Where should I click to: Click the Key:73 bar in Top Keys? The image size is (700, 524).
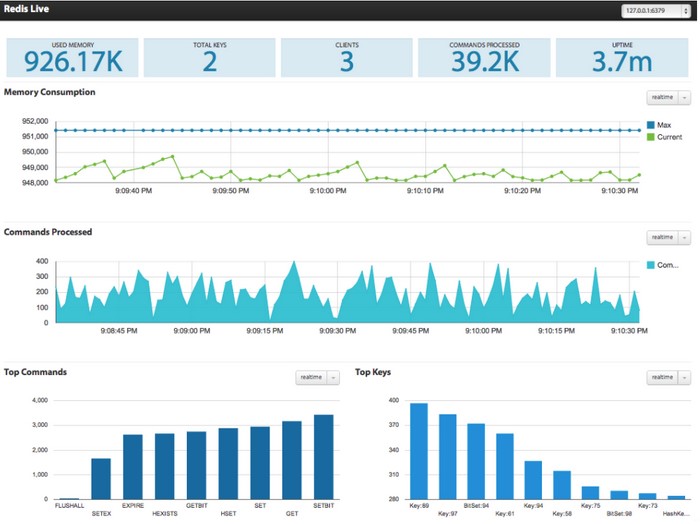coord(648,496)
